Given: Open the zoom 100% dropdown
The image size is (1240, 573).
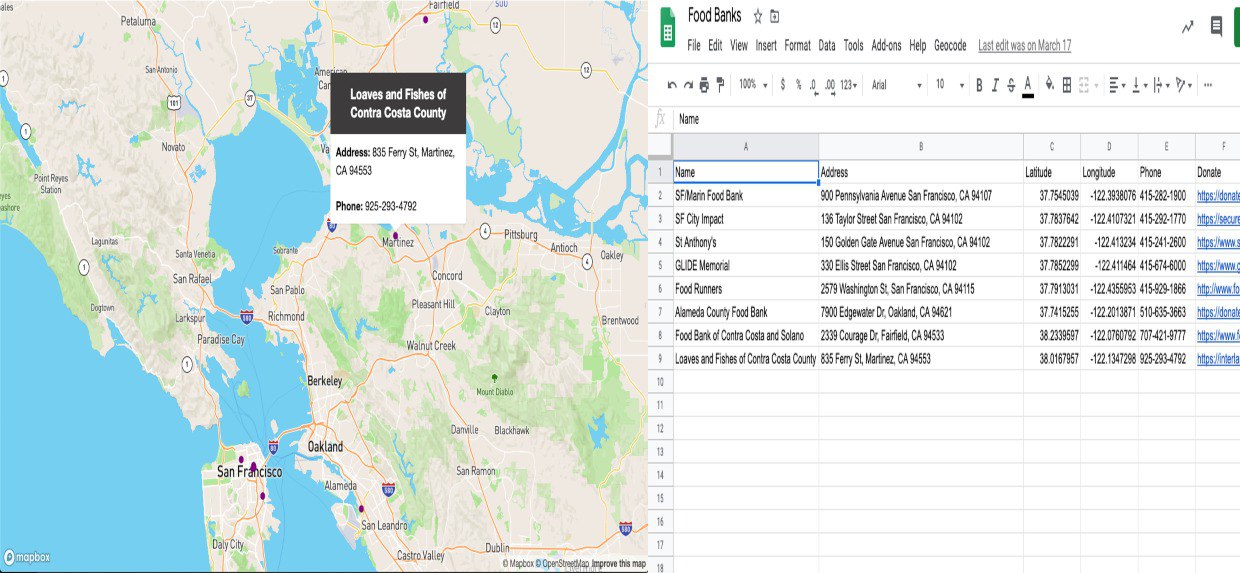Looking at the screenshot, I should 753,85.
